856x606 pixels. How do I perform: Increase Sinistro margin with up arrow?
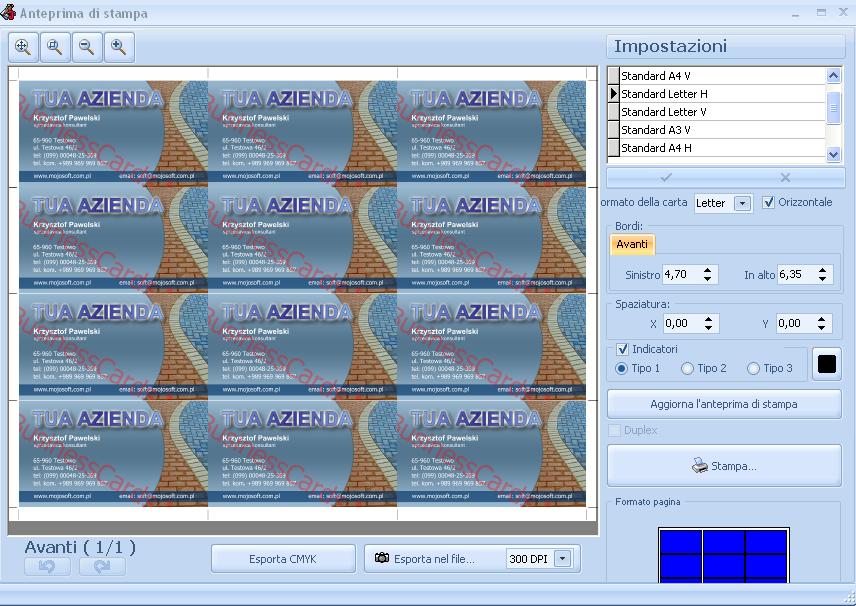[708, 270]
